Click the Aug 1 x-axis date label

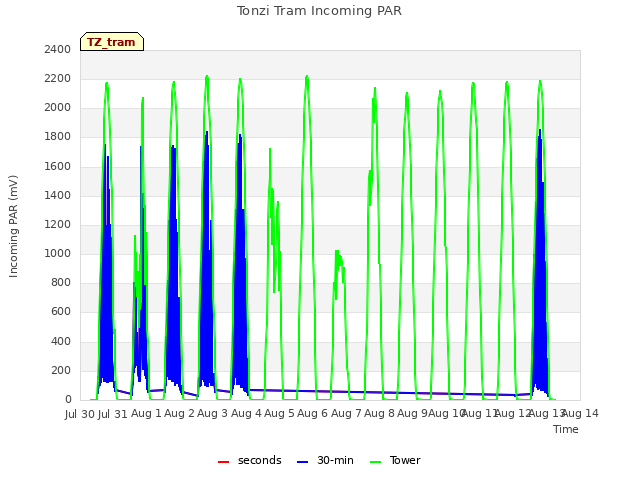pos(146,413)
